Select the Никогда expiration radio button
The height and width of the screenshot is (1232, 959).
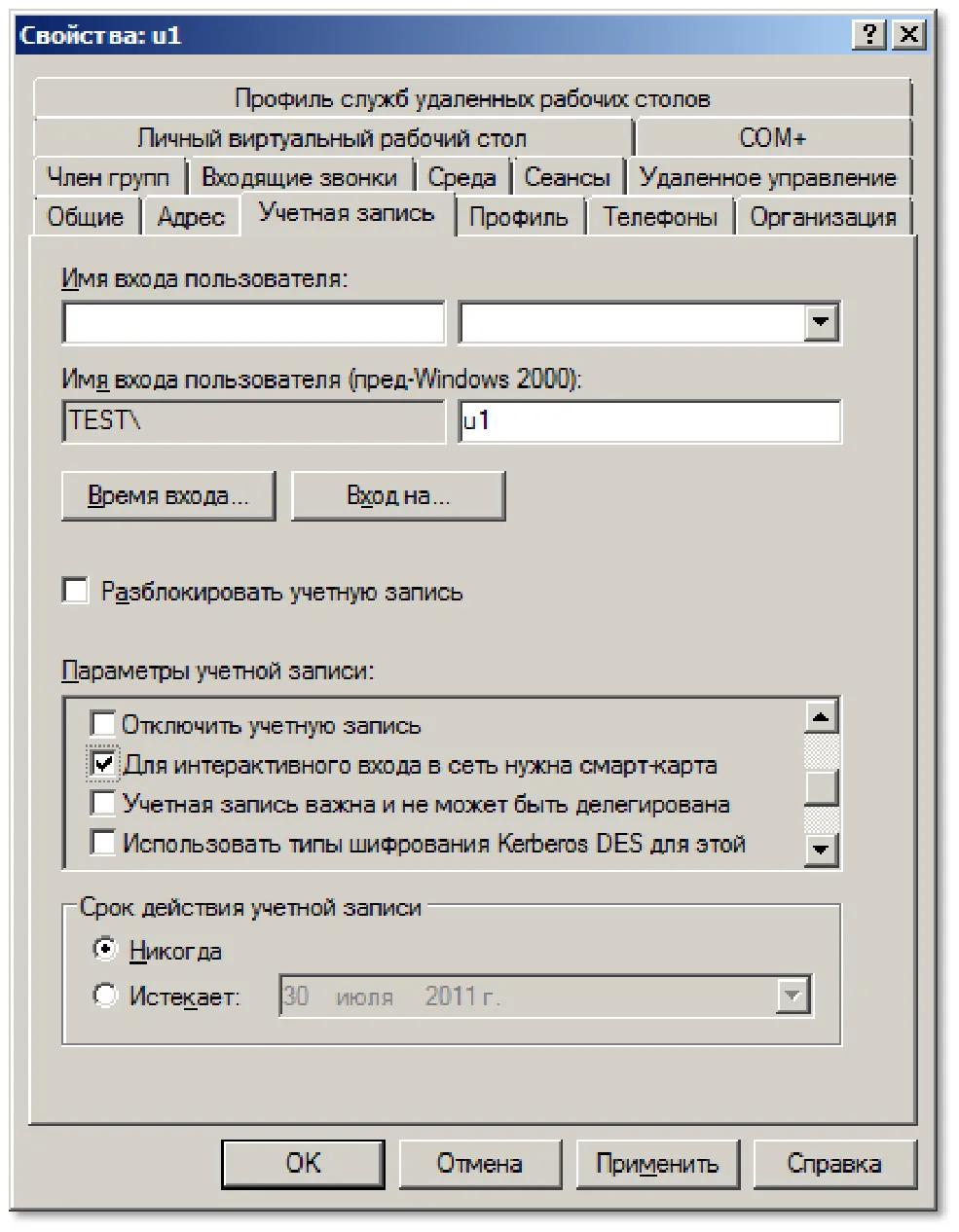(104, 949)
